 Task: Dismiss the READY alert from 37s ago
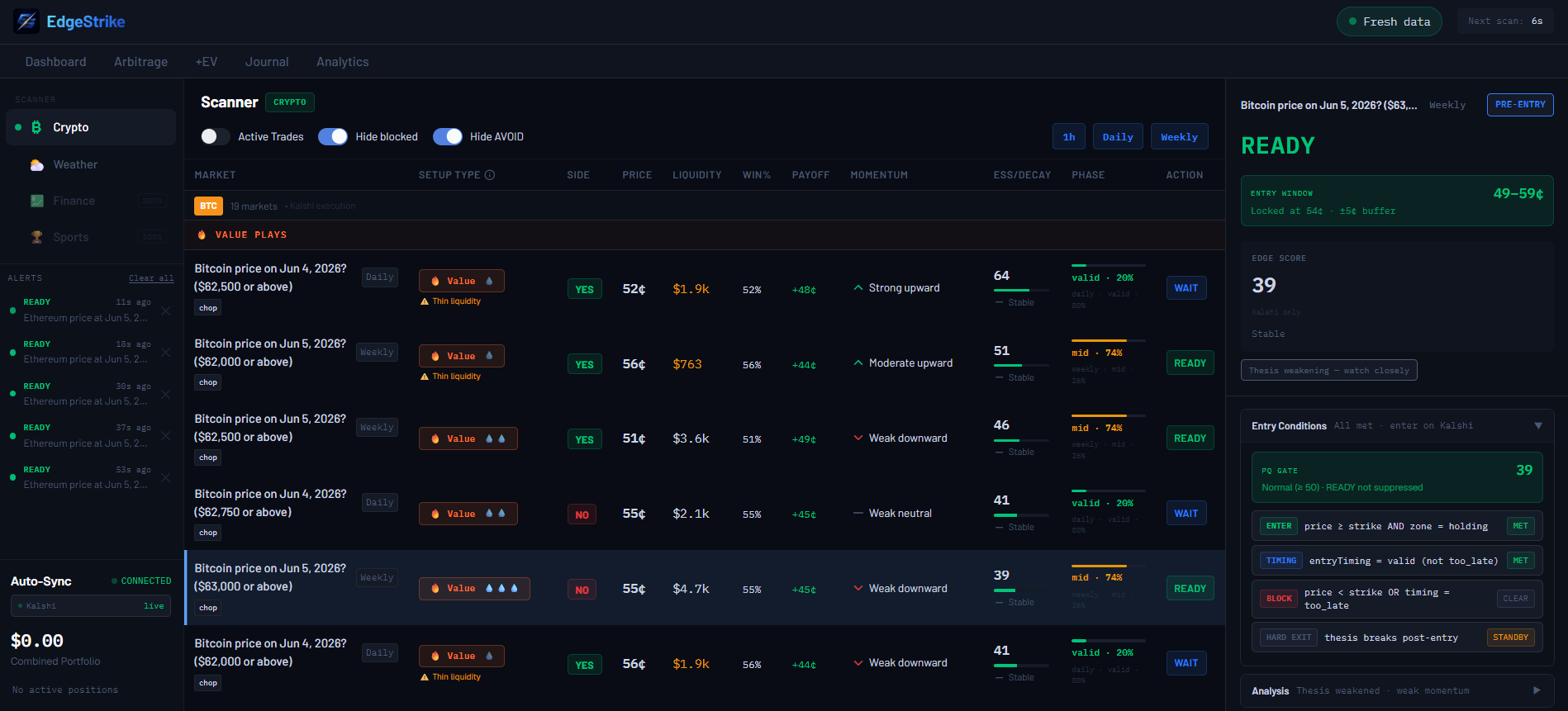point(165,436)
